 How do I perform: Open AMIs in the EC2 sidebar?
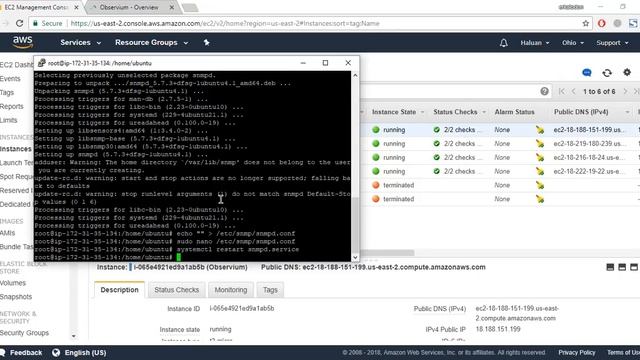(x=7, y=233)
